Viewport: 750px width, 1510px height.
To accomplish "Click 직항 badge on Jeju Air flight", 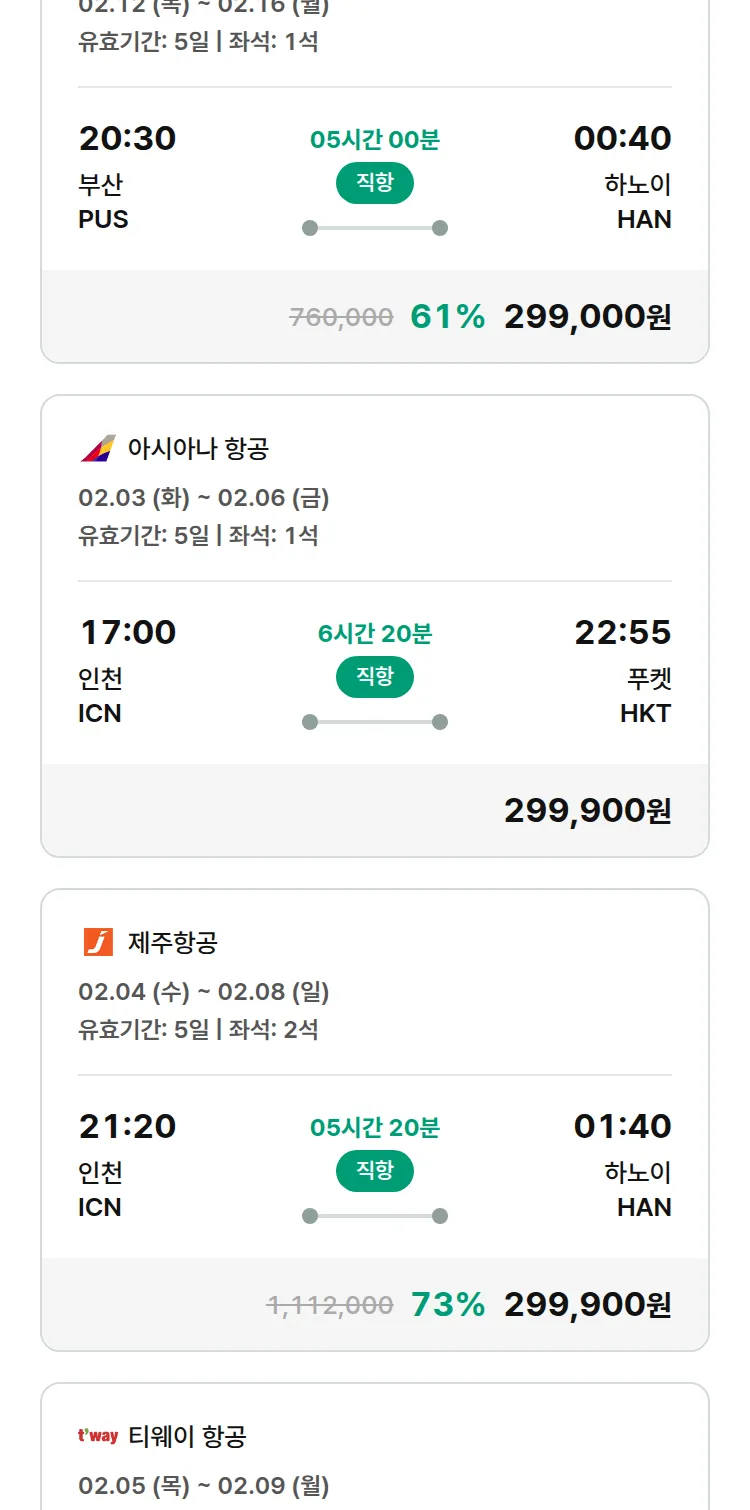I will 375,1171.
